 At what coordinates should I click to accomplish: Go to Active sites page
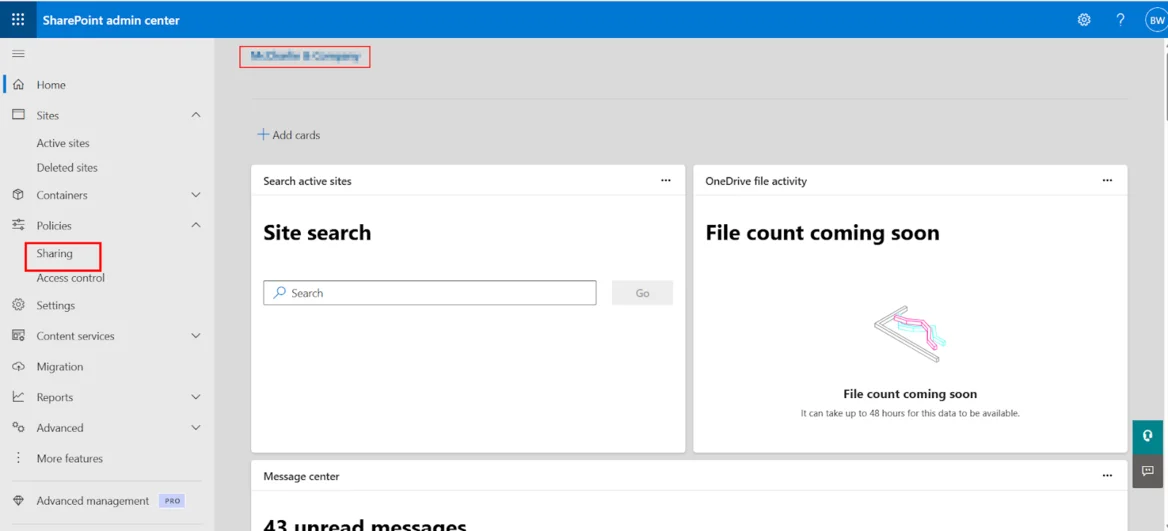[x=63, y=143]
